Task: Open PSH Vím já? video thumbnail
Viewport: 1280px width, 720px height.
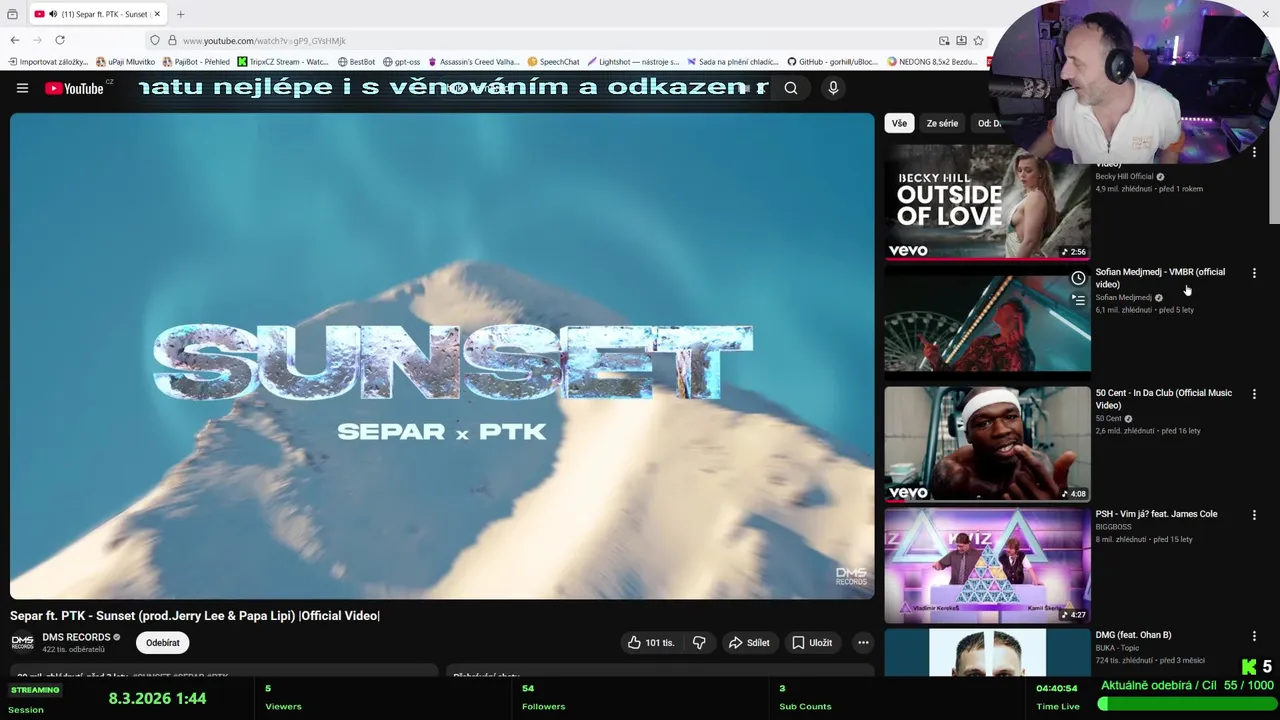Action: pyautogui.click(x=987, y=564)
